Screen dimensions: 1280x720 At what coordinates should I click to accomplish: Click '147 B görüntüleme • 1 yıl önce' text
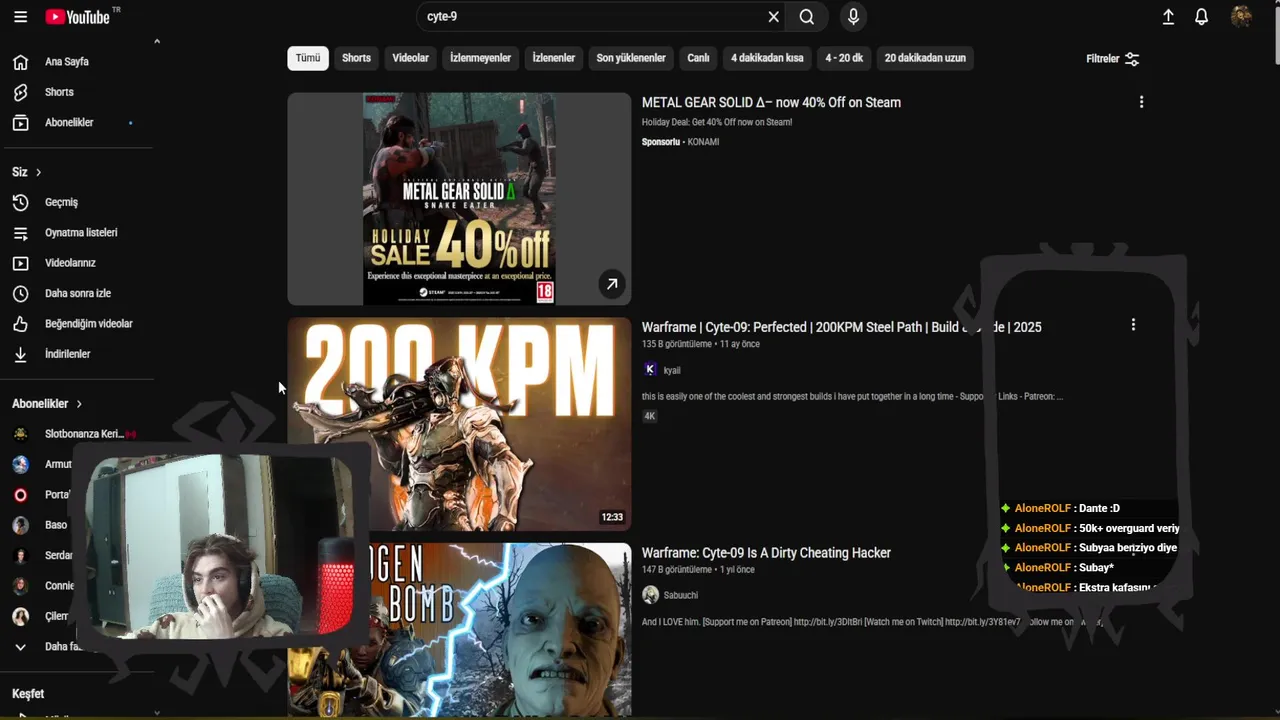point(698,570)
